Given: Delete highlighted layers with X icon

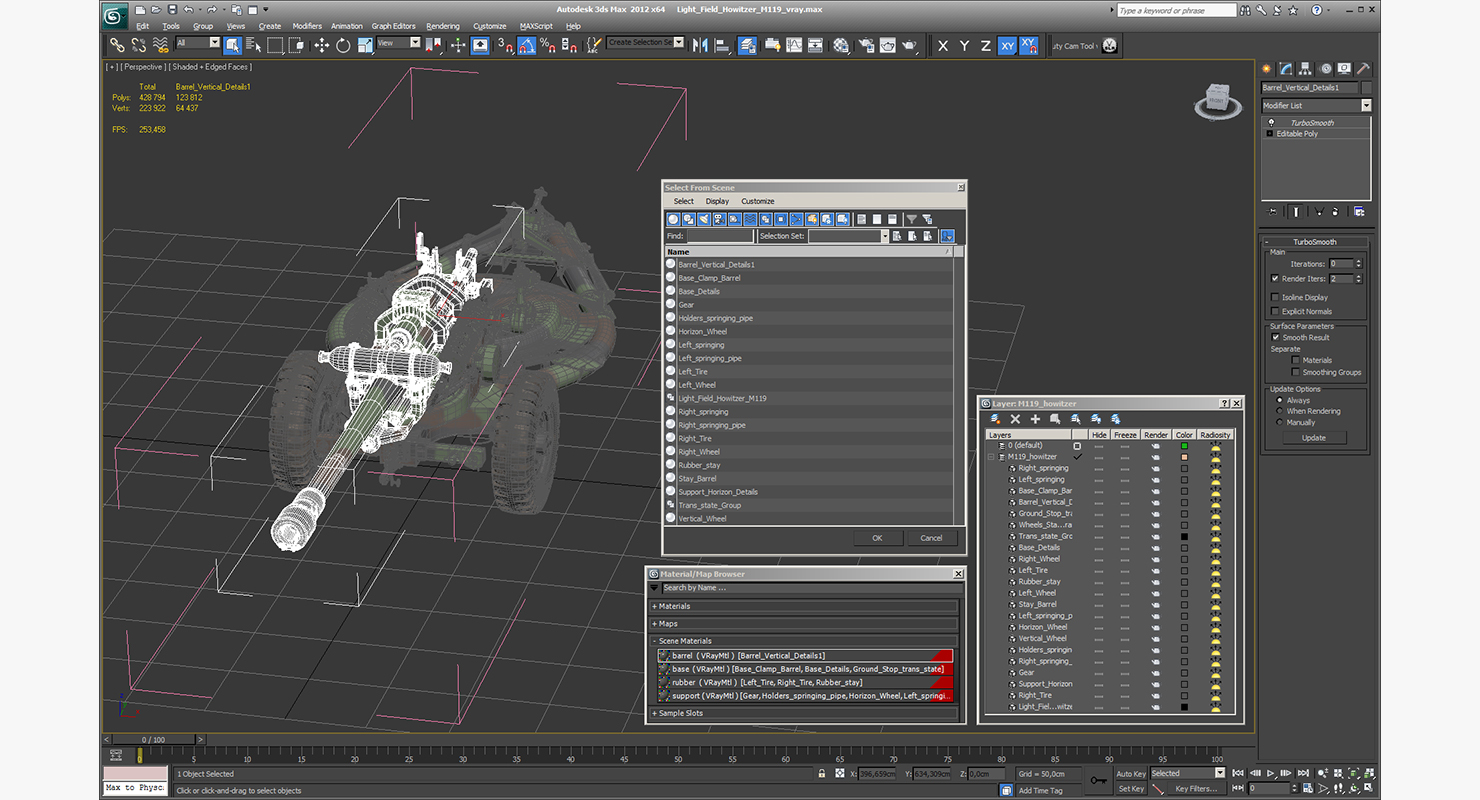Looking at the screenshot, I should [1015, 419].
